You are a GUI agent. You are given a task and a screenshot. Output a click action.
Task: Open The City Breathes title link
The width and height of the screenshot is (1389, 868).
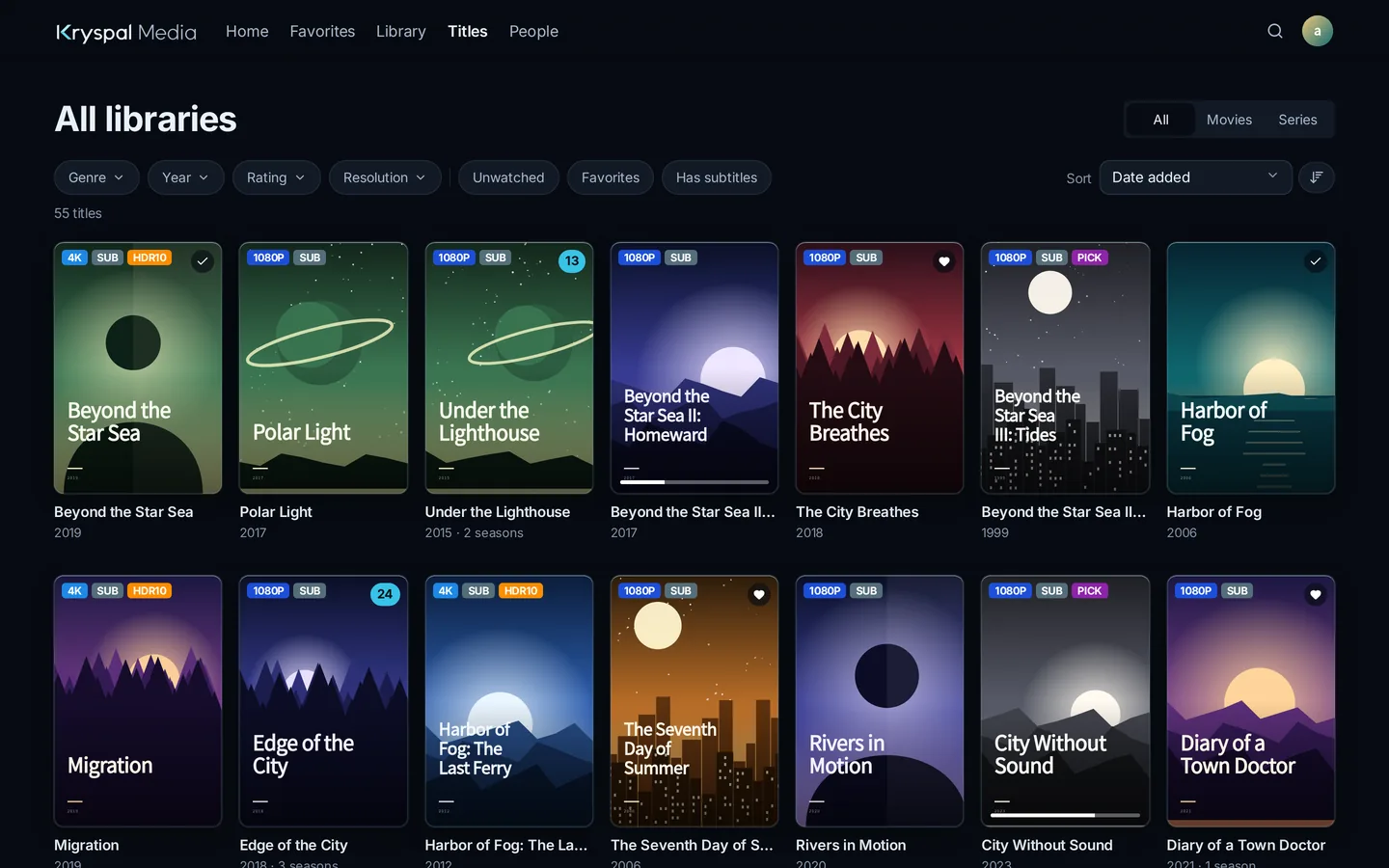(857, 512)
